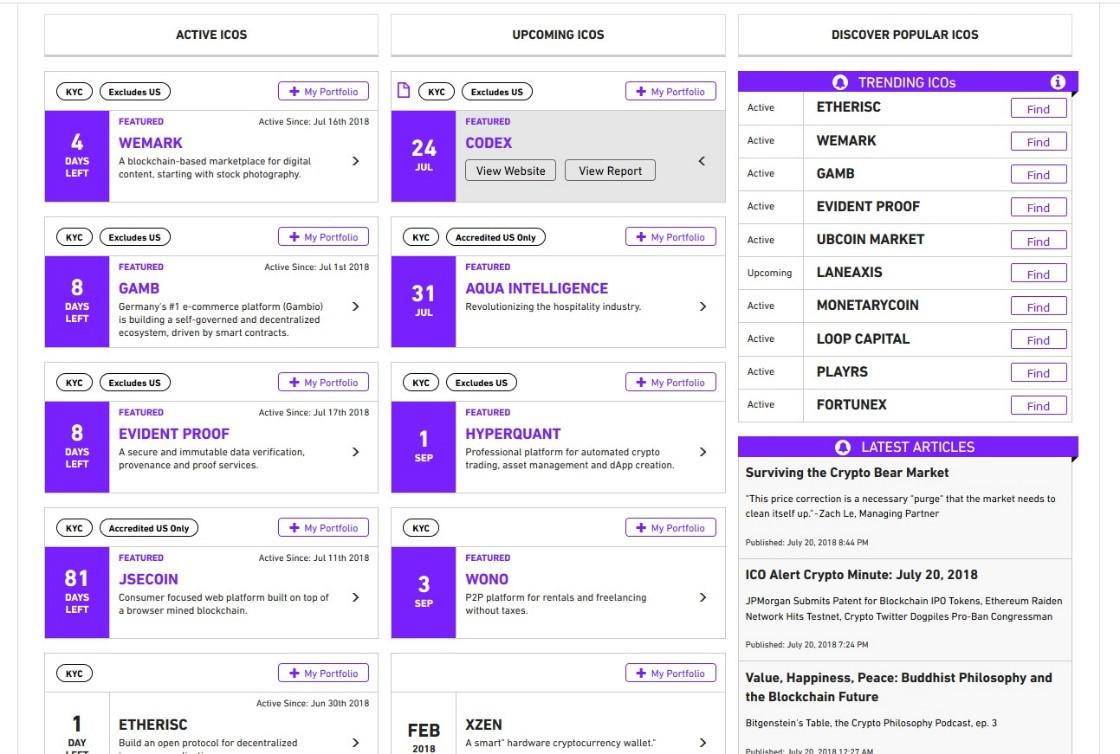Click 'Revolutionizing the hospitality industry.' description

pos(554,307)
